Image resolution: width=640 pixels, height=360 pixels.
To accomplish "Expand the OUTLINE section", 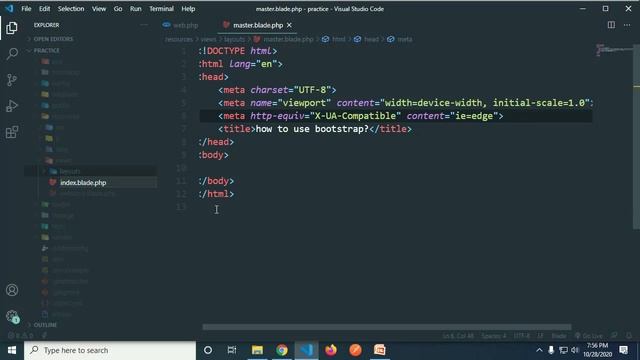I will coord(45,325).
